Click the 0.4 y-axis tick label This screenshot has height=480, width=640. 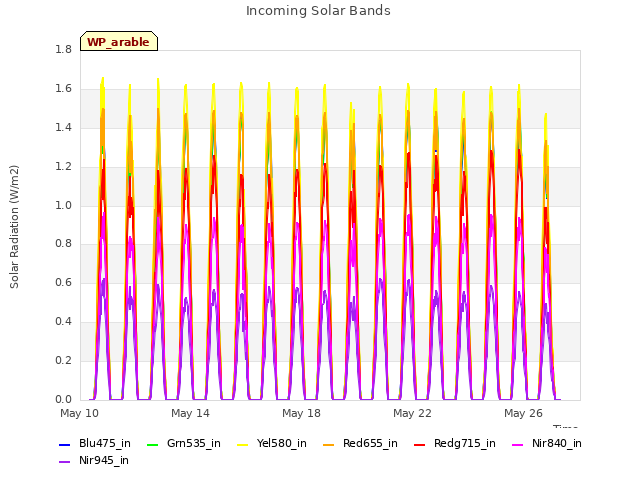(64, 322)
